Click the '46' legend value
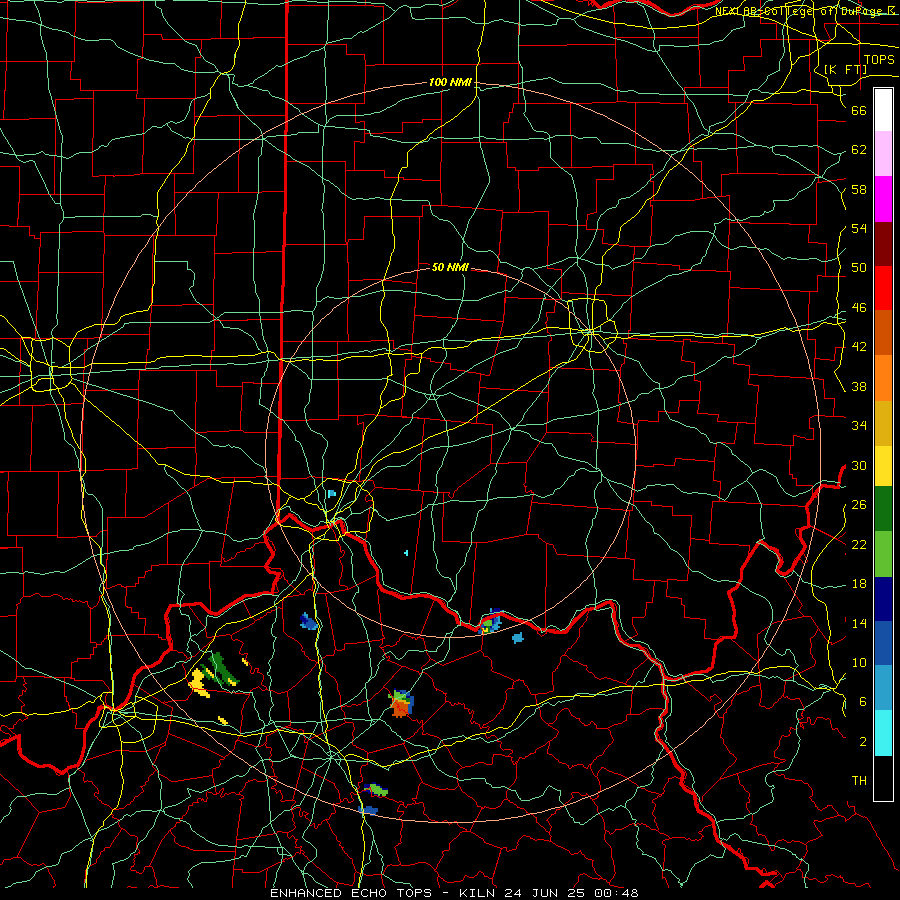Image resolution: width=900 pixels, height=900 pixels. [x=859, y=308]
